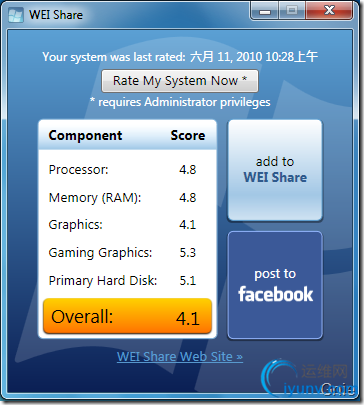Click the Component column header
364x405 pixels.
click(85, 135)
